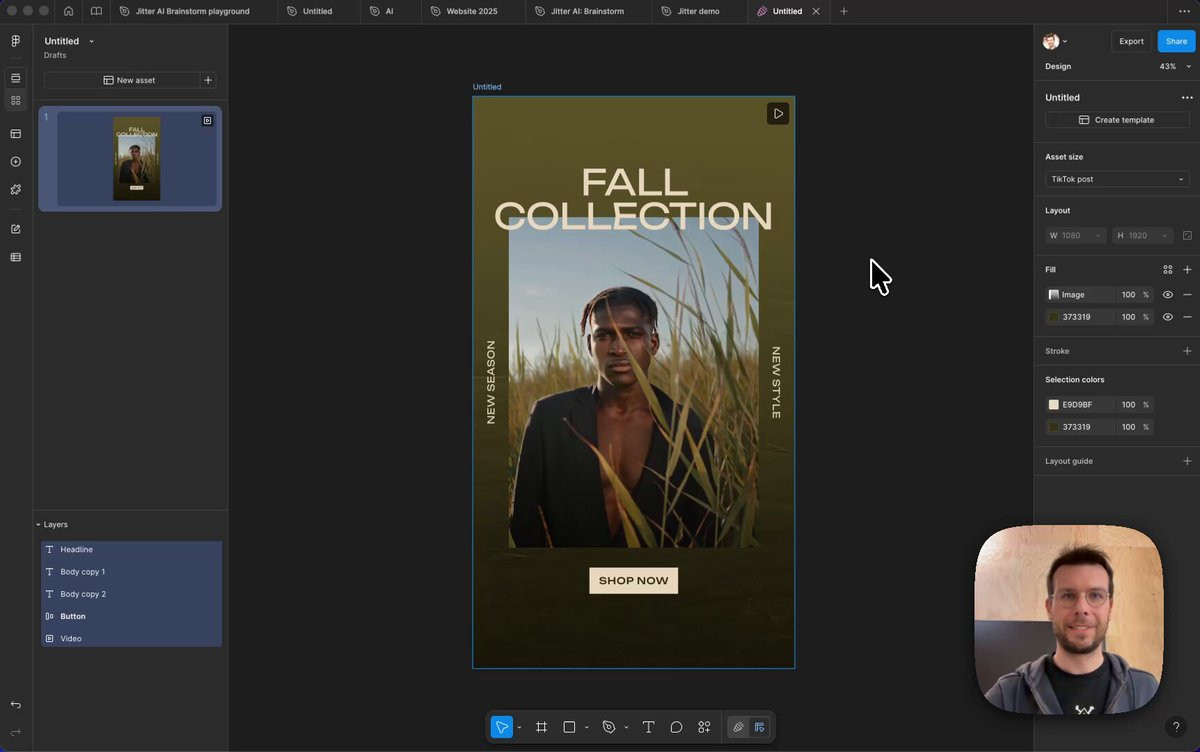Open the 43% zoom level dropdown

tap(1174, 66)
